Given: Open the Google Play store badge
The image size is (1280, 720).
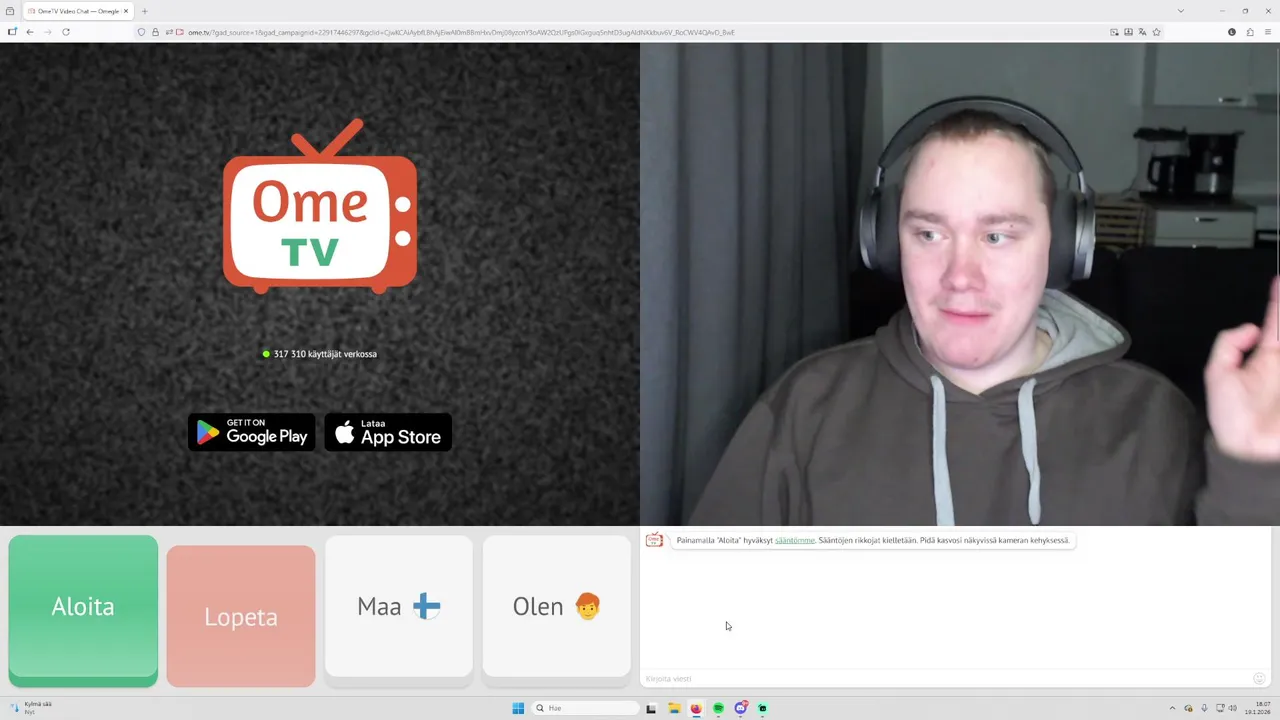Looking at the screenshot, I should tap(252, 432).
